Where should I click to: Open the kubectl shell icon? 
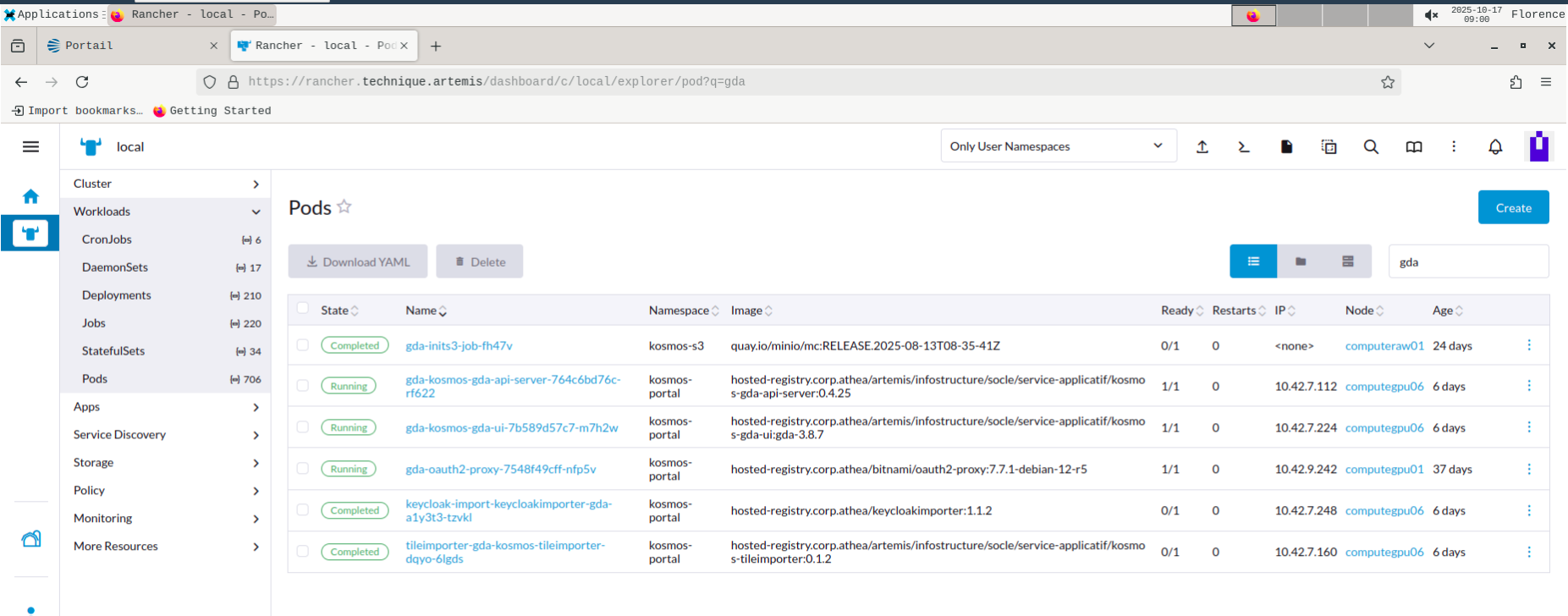pyautogui.click(x=1243, y=147)
